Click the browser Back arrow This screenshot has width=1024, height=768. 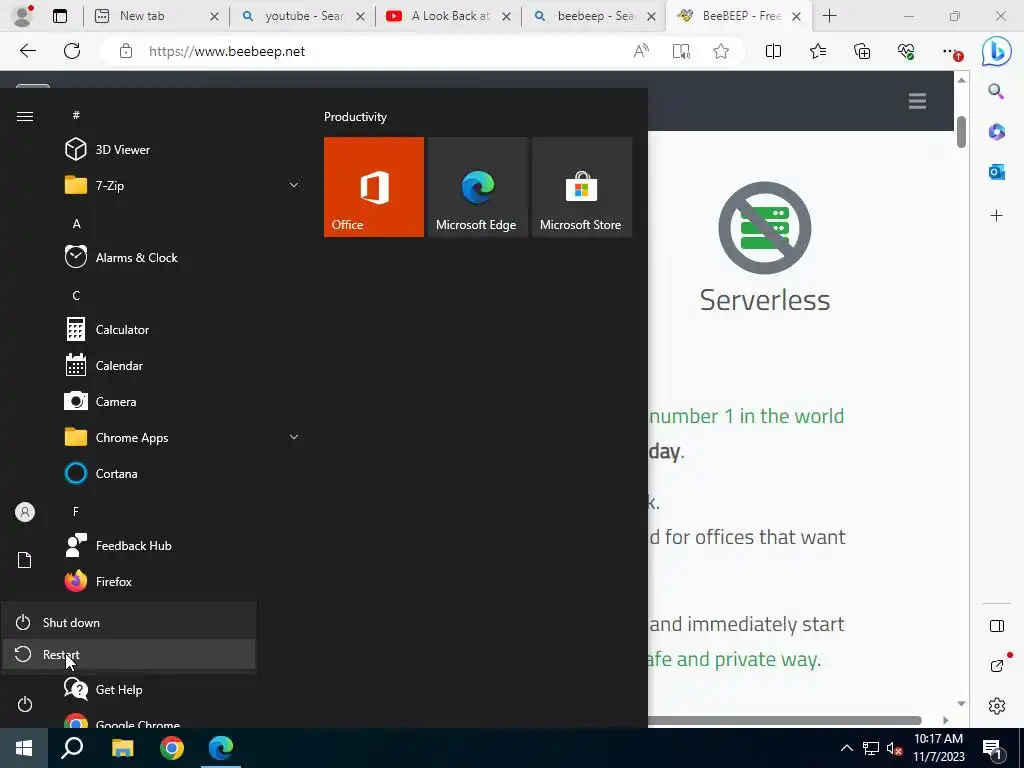click(x=27, y=51)
